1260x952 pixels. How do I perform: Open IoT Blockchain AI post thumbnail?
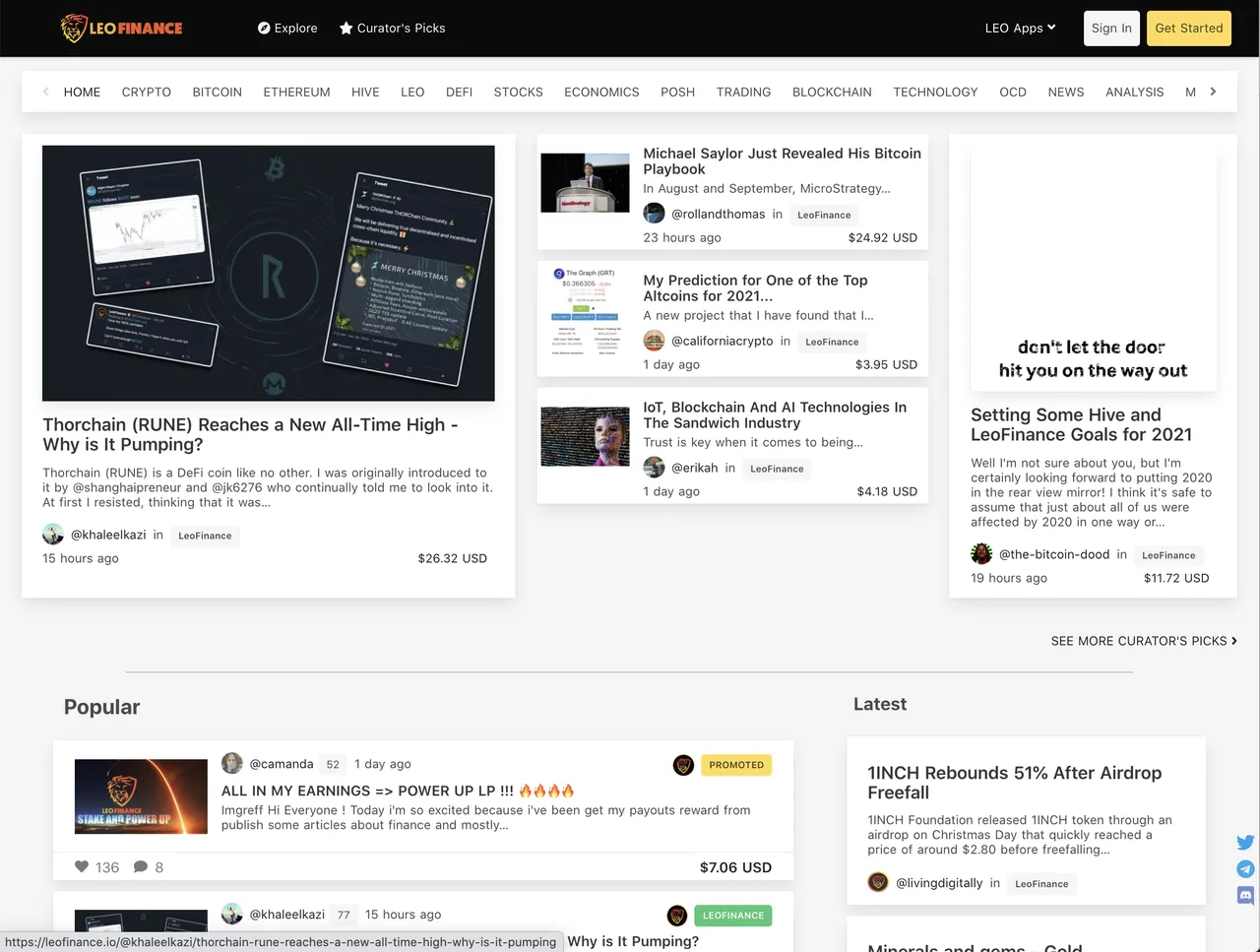point(585,437)
